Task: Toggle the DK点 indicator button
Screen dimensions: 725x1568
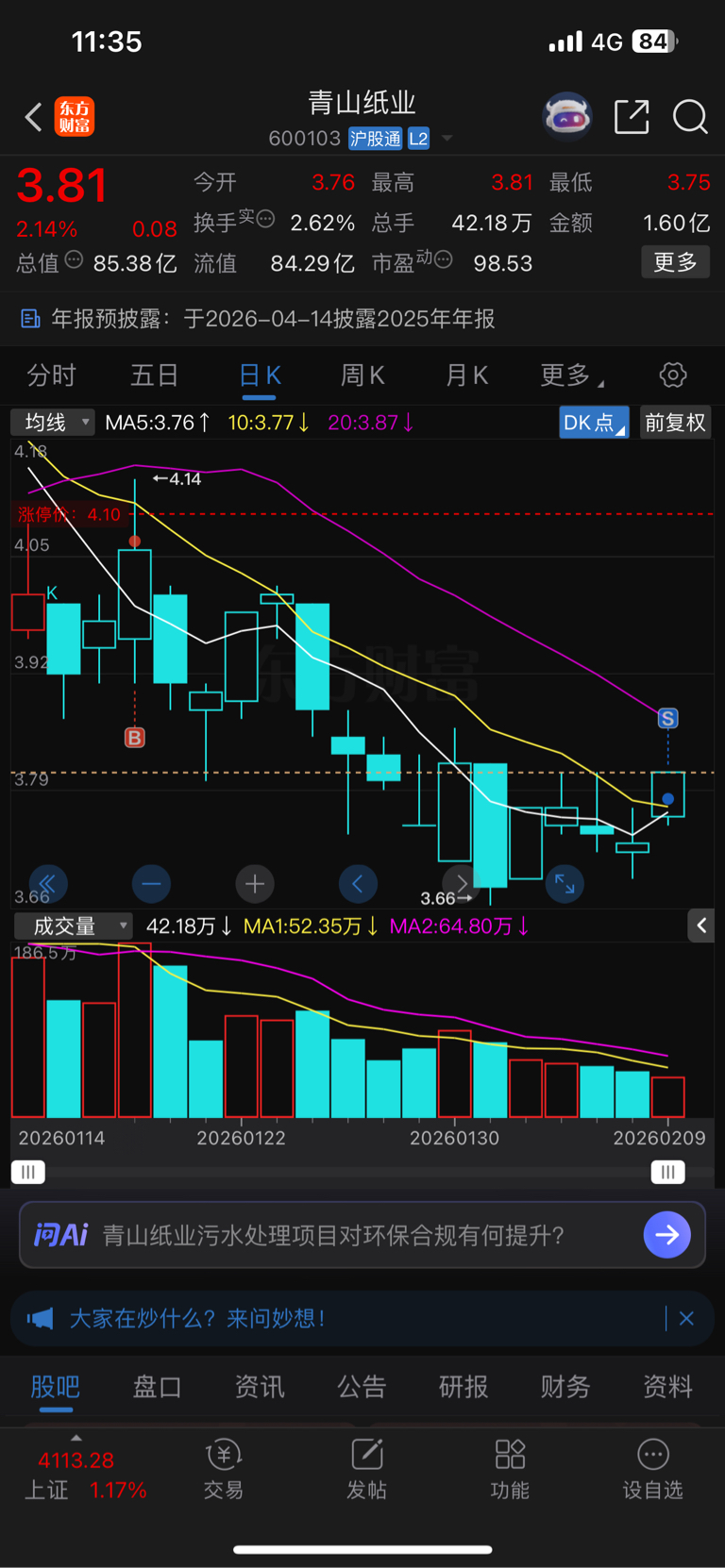Action: pyautogui.click(x=594, y=423)
